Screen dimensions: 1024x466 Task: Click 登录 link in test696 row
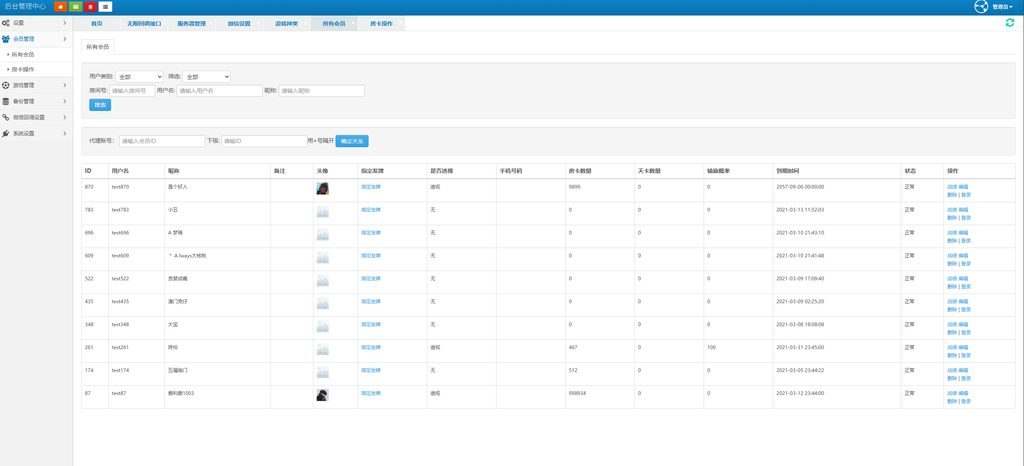click(x=966, y=241)
